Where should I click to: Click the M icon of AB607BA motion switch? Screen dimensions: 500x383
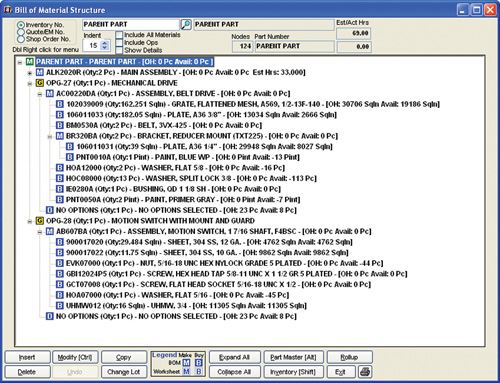(x=50, y=231)
